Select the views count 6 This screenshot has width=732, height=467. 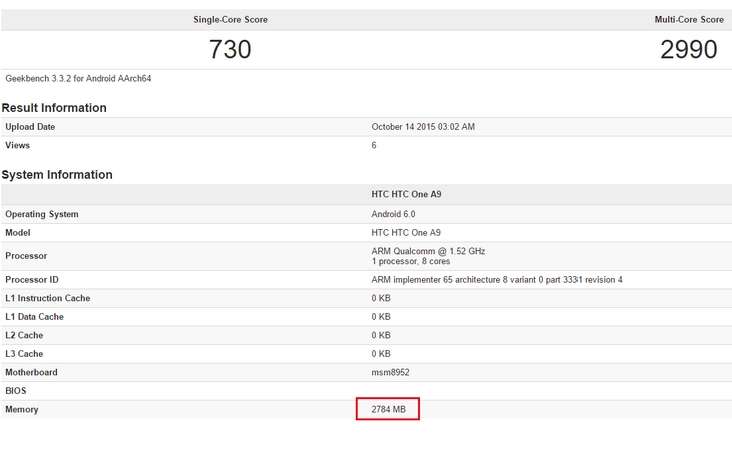pos(374,145)
